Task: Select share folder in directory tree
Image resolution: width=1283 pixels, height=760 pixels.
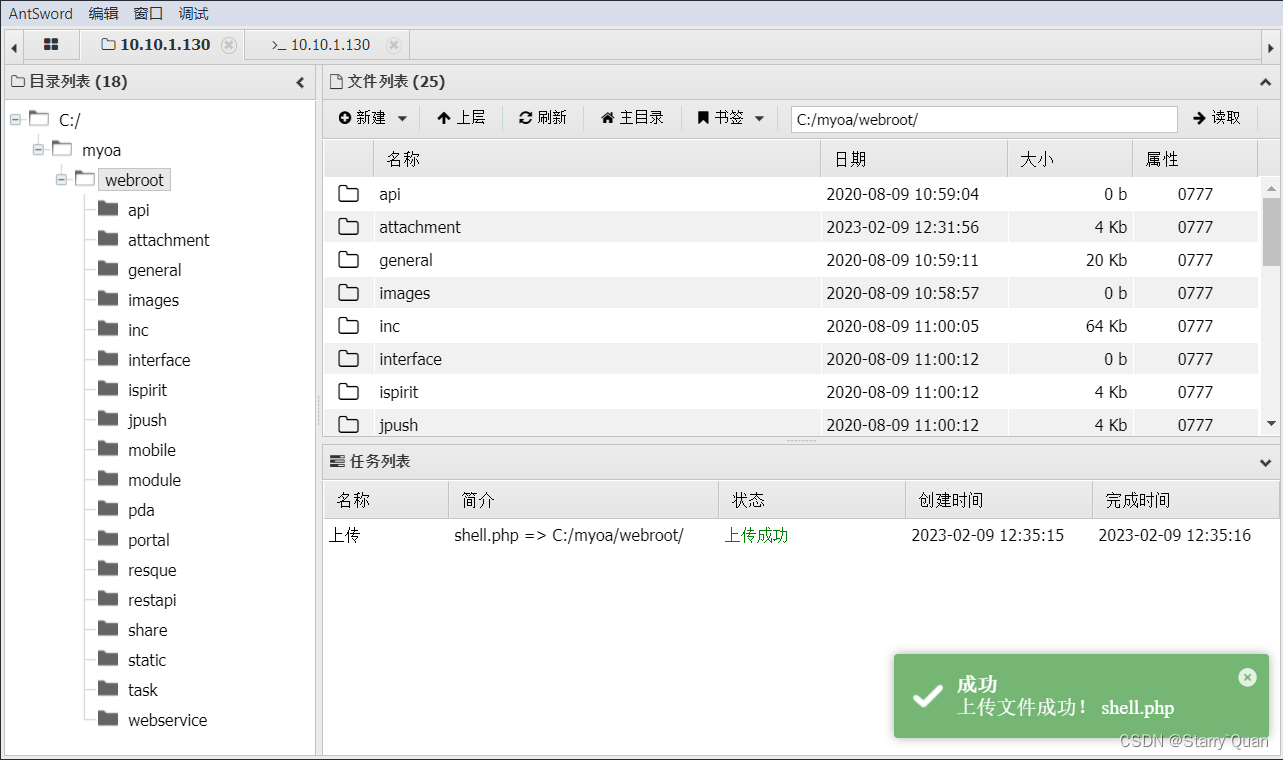Action: point(147,630)
